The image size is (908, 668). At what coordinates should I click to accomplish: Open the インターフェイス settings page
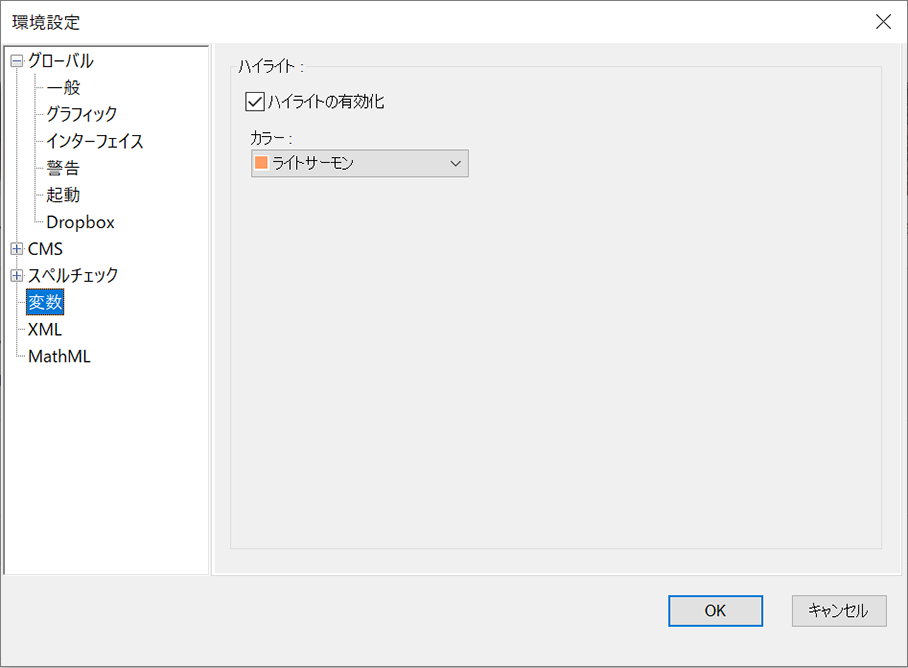tap(94, 141)
